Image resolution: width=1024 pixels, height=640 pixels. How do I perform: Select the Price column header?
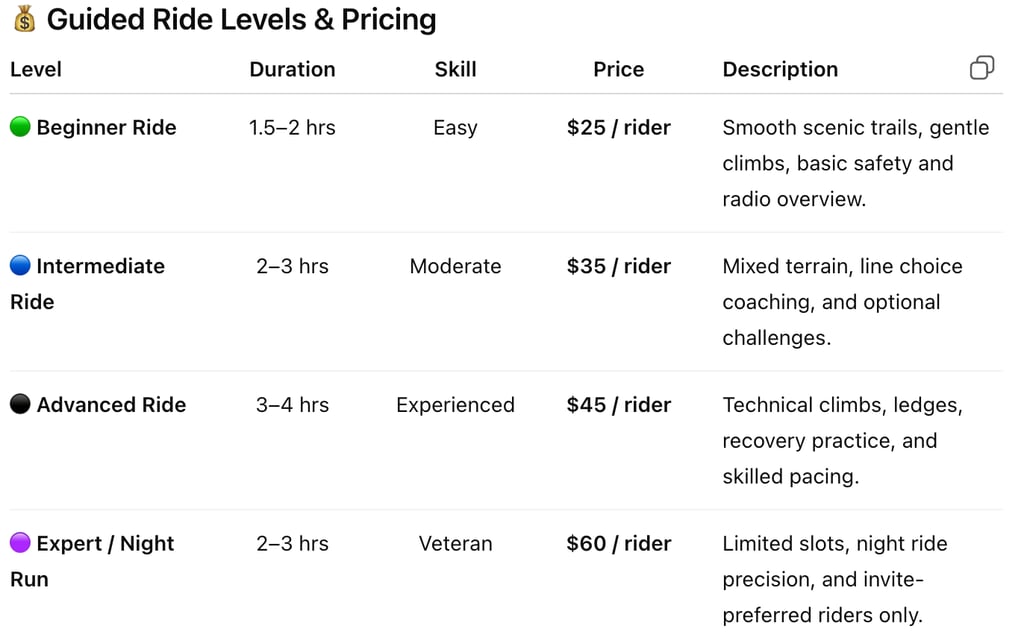[618, 69]
